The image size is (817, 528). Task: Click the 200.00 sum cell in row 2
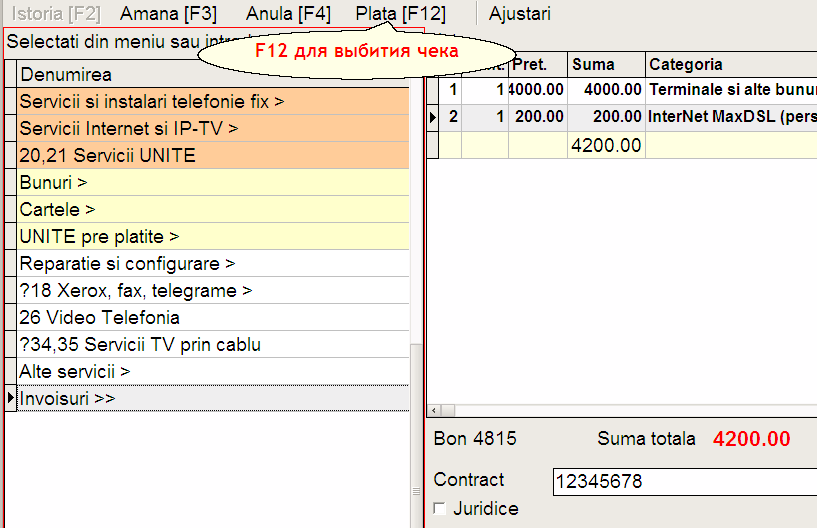[x=606, y=116]
